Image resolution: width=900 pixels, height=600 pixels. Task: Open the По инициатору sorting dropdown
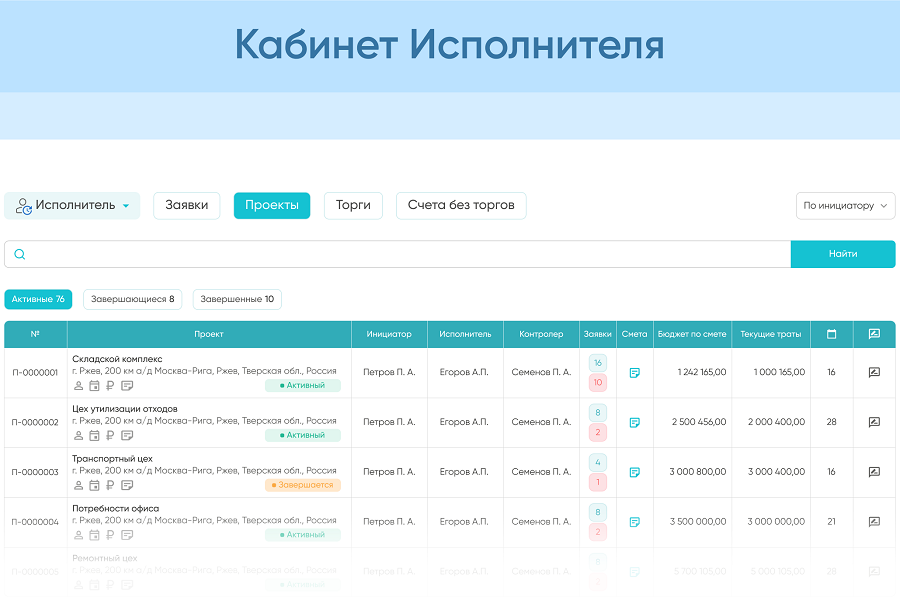point(845,206)
